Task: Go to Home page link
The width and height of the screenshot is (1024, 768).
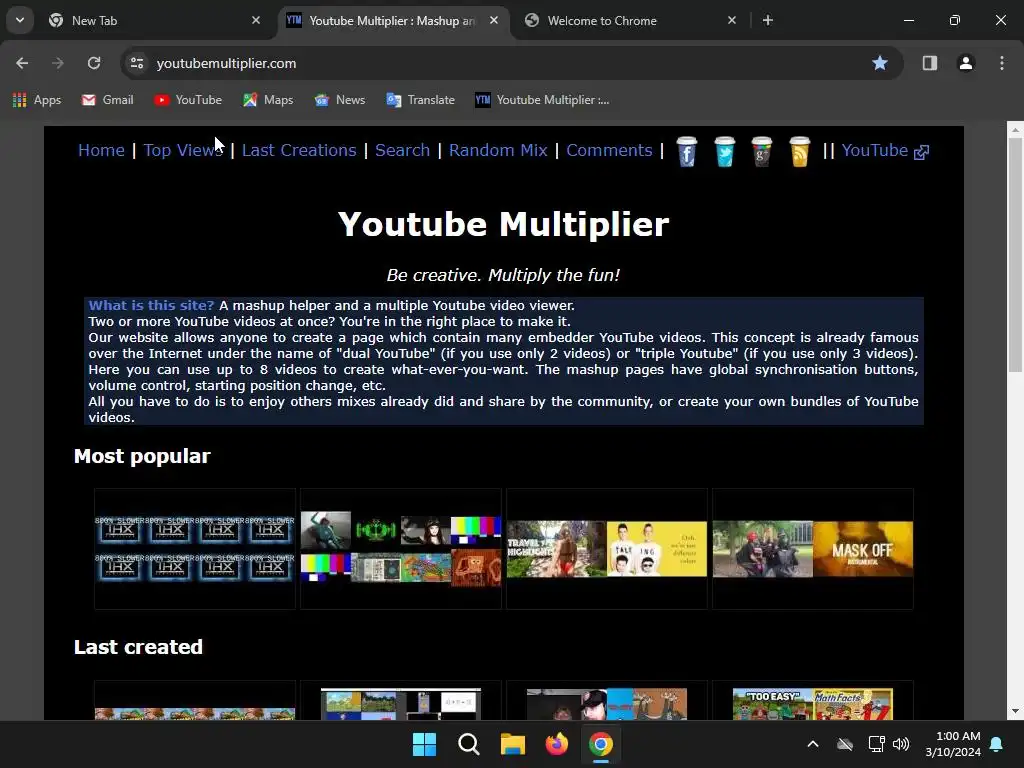Action: pos(101,150)
